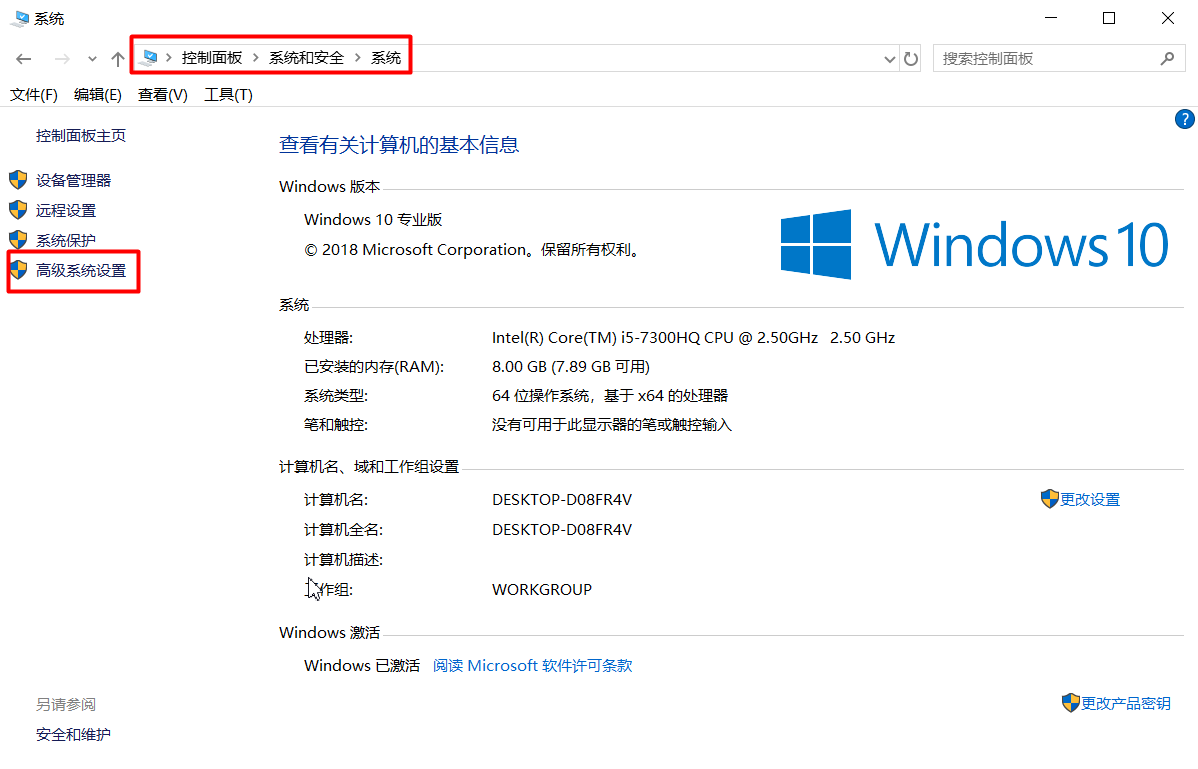Select 控制面板 in the breadcrumb
1198x769 pixels.
212,57
